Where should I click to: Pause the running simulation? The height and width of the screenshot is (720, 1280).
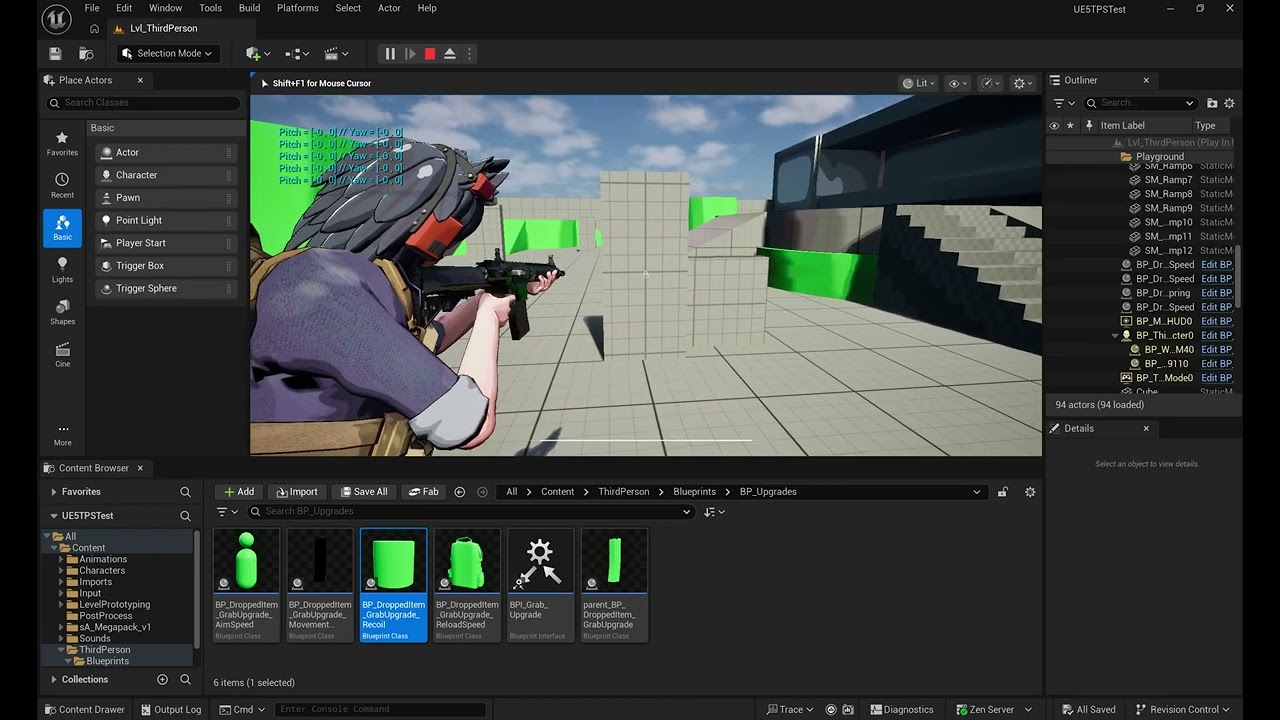coord(390,54)
